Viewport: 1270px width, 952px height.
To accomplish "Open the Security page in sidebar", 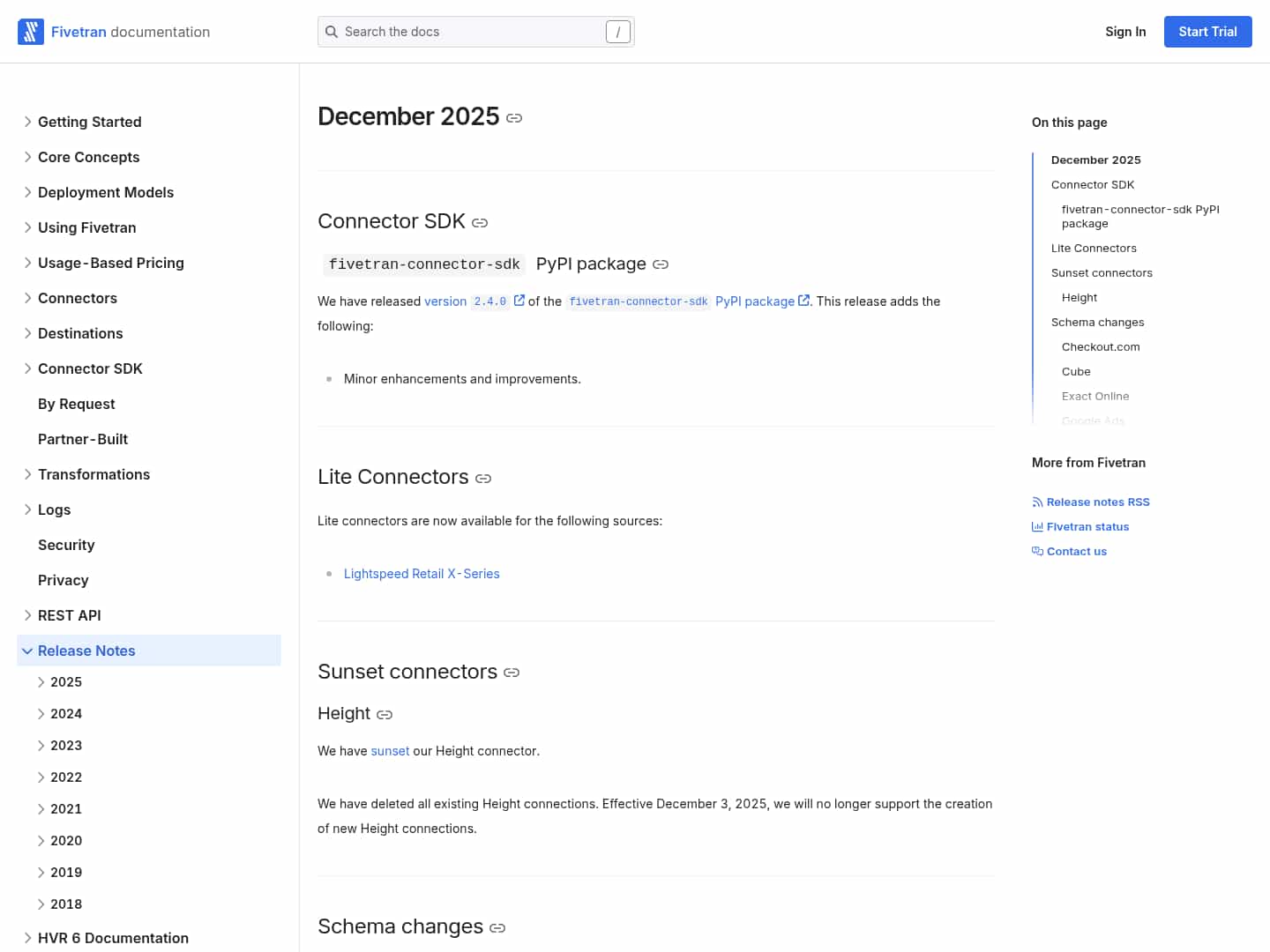I will [66, 545].
